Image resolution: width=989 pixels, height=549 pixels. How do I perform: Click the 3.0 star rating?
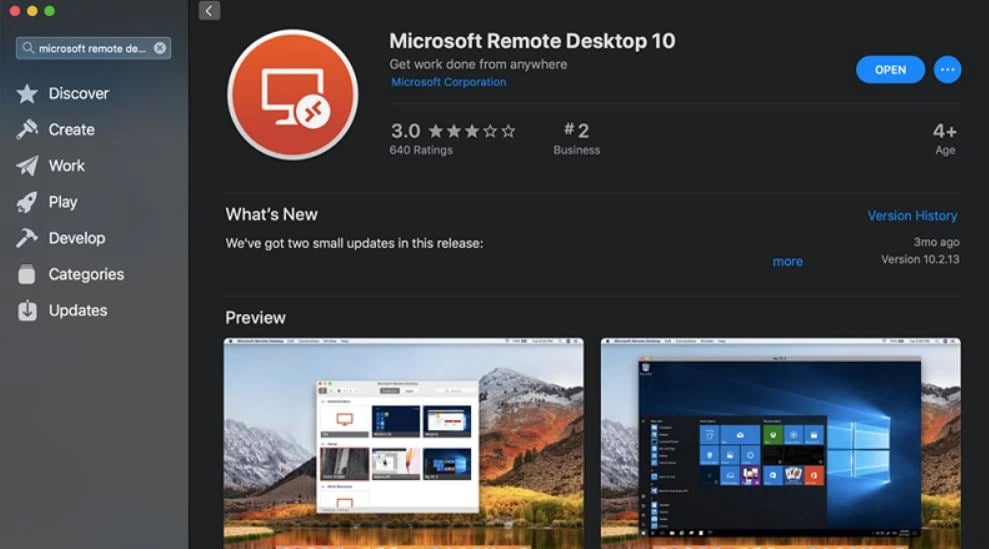pos(453,131)
